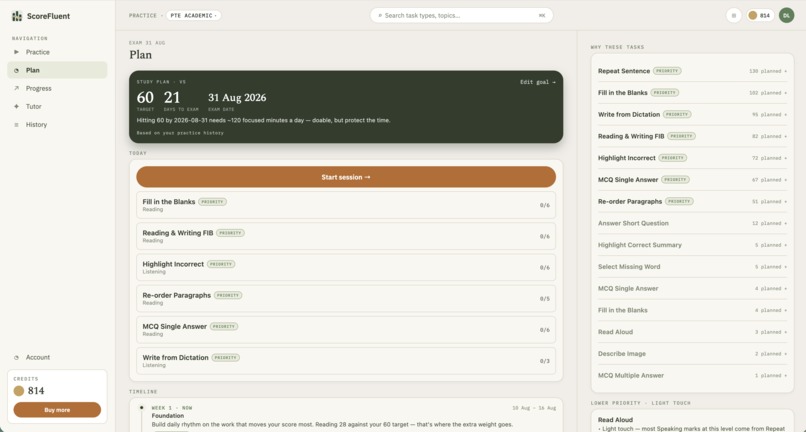This screenshot has width=806, height=432.
Task: Click the gold coin in the sidebar Credits card
Action: click(19, 391)
